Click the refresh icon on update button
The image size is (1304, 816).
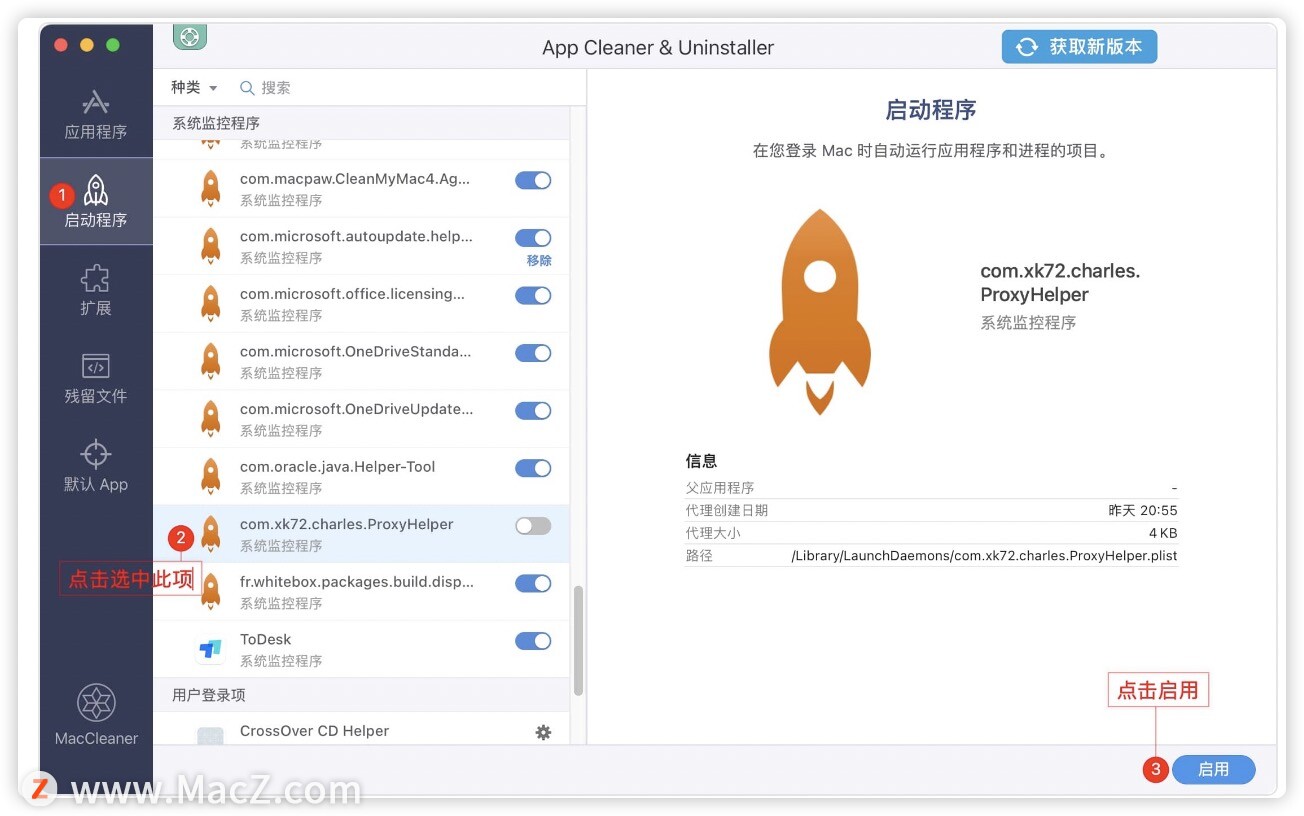click(x=1027, y=47)
